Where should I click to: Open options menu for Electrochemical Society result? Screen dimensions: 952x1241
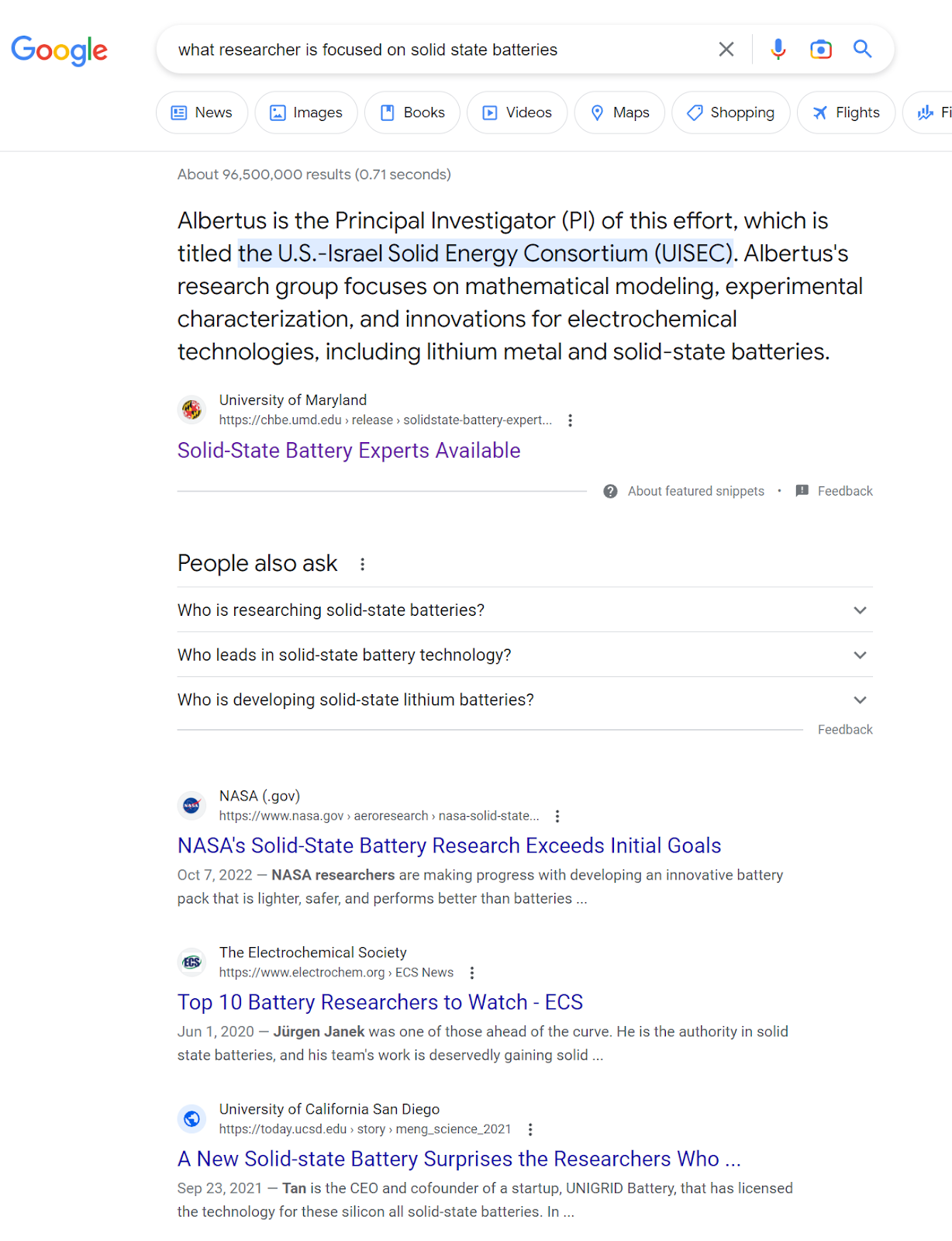click(471, 973)
